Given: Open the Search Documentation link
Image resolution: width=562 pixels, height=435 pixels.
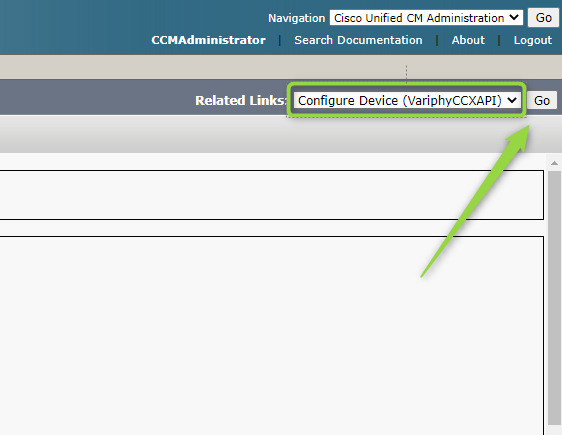Looking at the screenshot, I should (358, 40).
